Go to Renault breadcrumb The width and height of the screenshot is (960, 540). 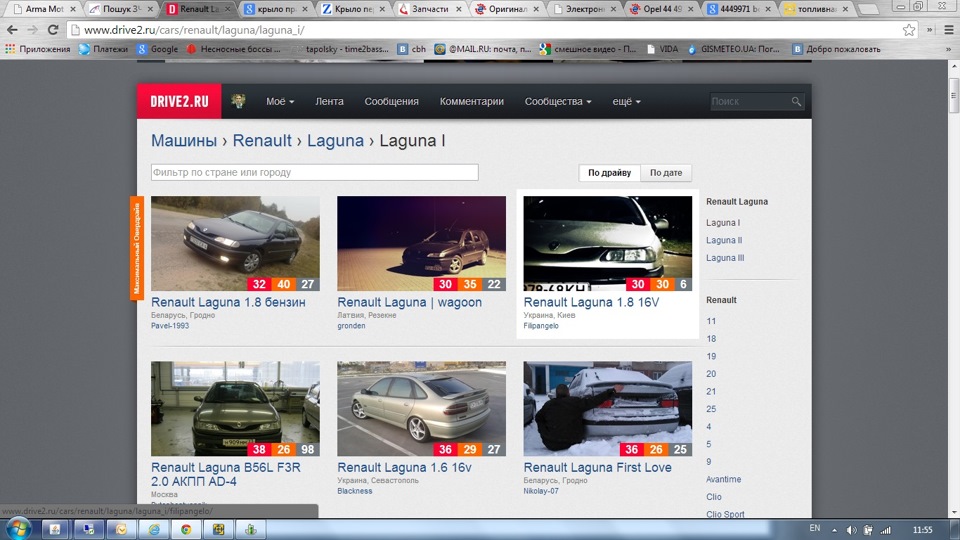262,140
